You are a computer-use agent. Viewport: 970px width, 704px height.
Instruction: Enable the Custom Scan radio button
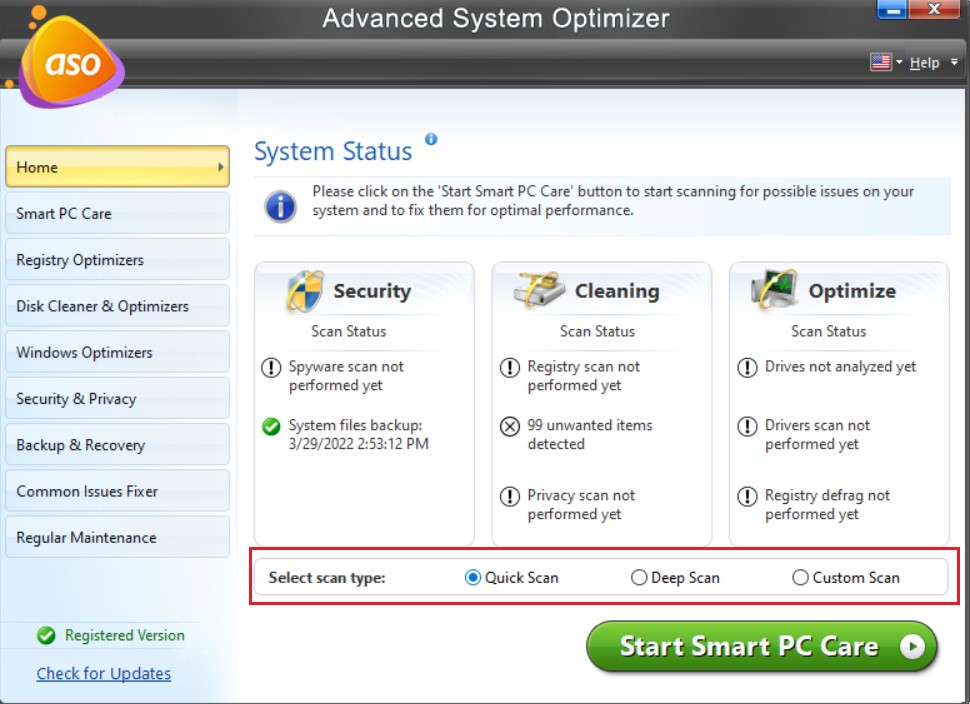tap(800, 578)
